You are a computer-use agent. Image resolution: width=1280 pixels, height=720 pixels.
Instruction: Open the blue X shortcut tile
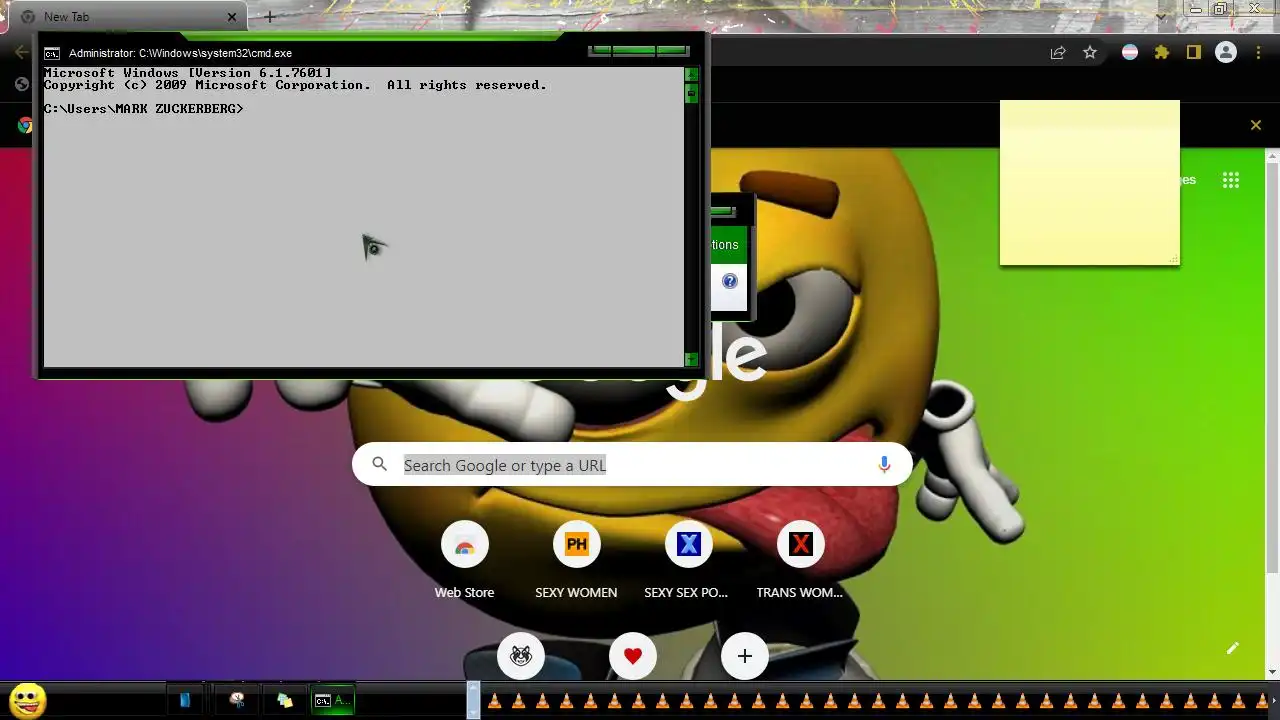coord(688,545)
